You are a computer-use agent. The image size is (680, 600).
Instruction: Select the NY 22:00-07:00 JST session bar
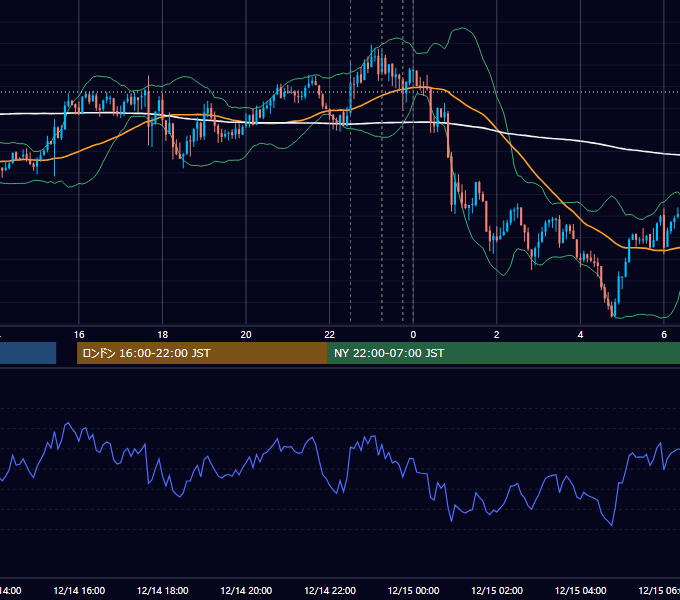503,353
